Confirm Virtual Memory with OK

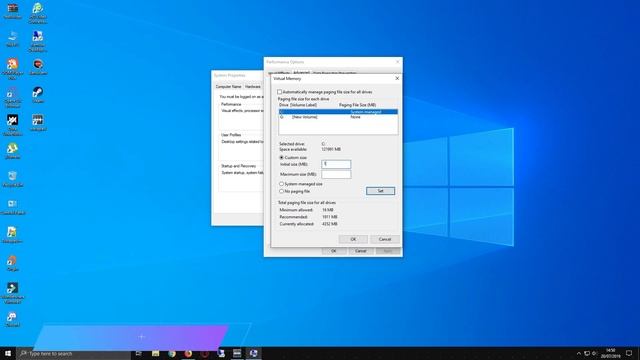point(353,239)
